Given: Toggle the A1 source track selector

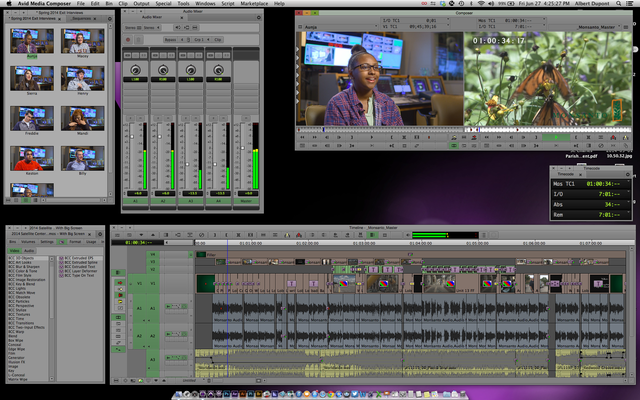Looking at the screenshot, I should pyautogui.click(x=139, y=308).
